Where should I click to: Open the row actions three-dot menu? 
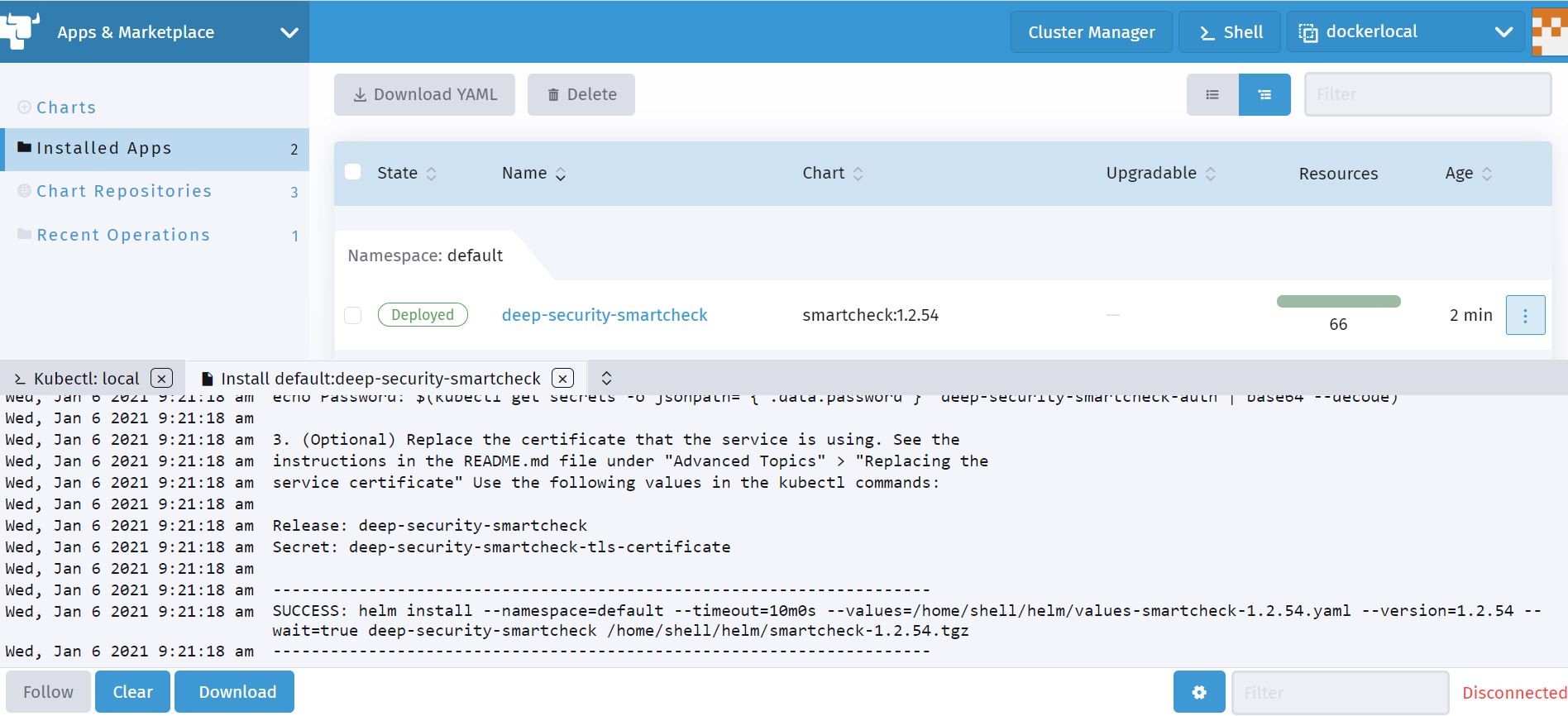click(x=1525, y=315)
